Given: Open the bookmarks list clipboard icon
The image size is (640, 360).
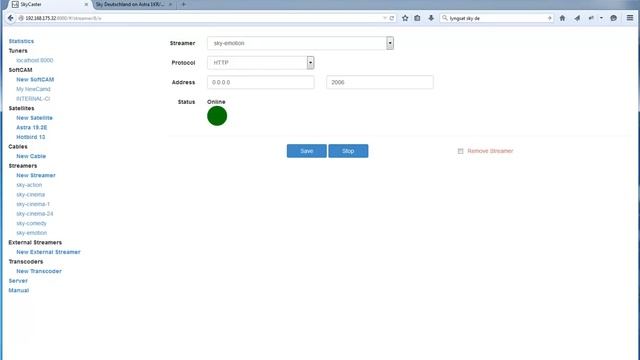Looking at the screenshot, I should click(x=417, y=18).
